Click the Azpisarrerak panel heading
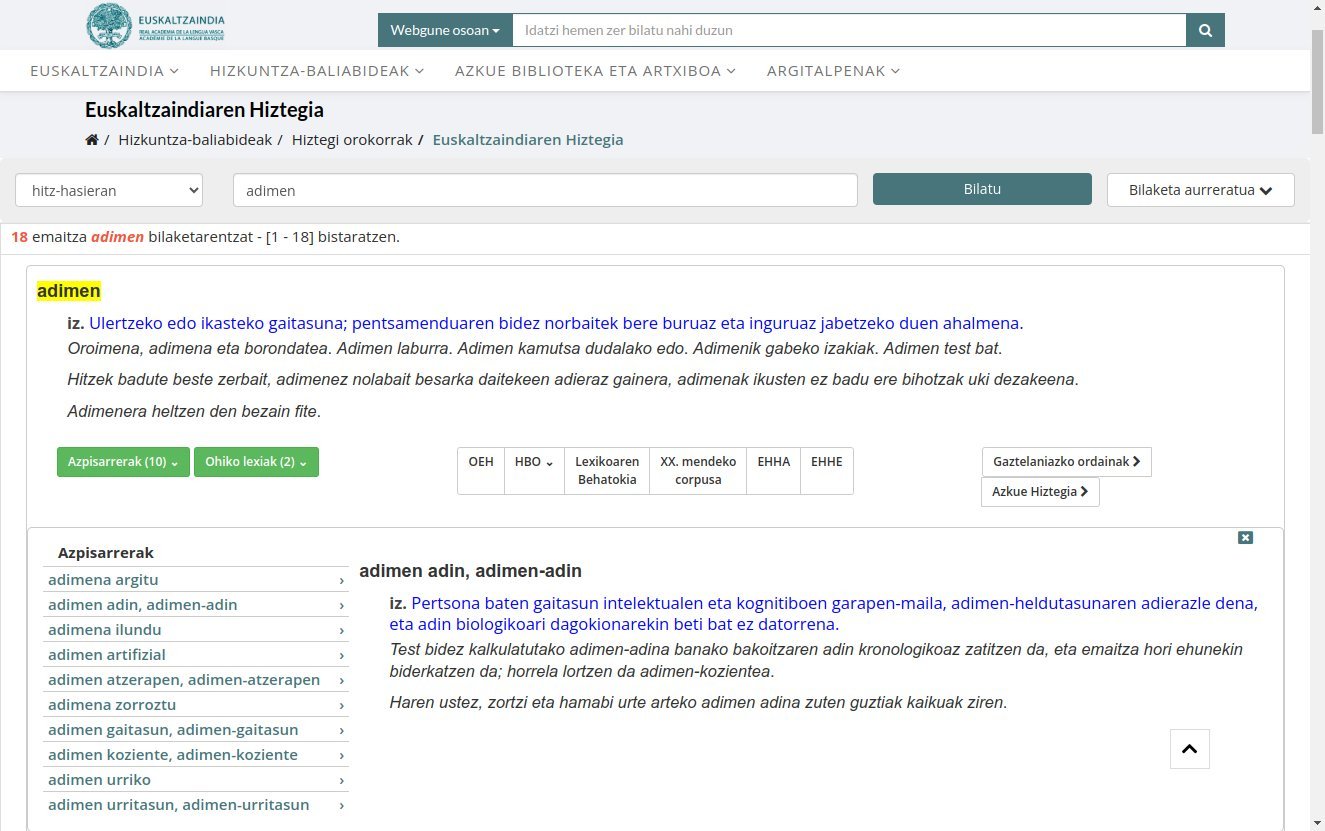Screen dimensions: 1325x831 (x=106, y=553)
